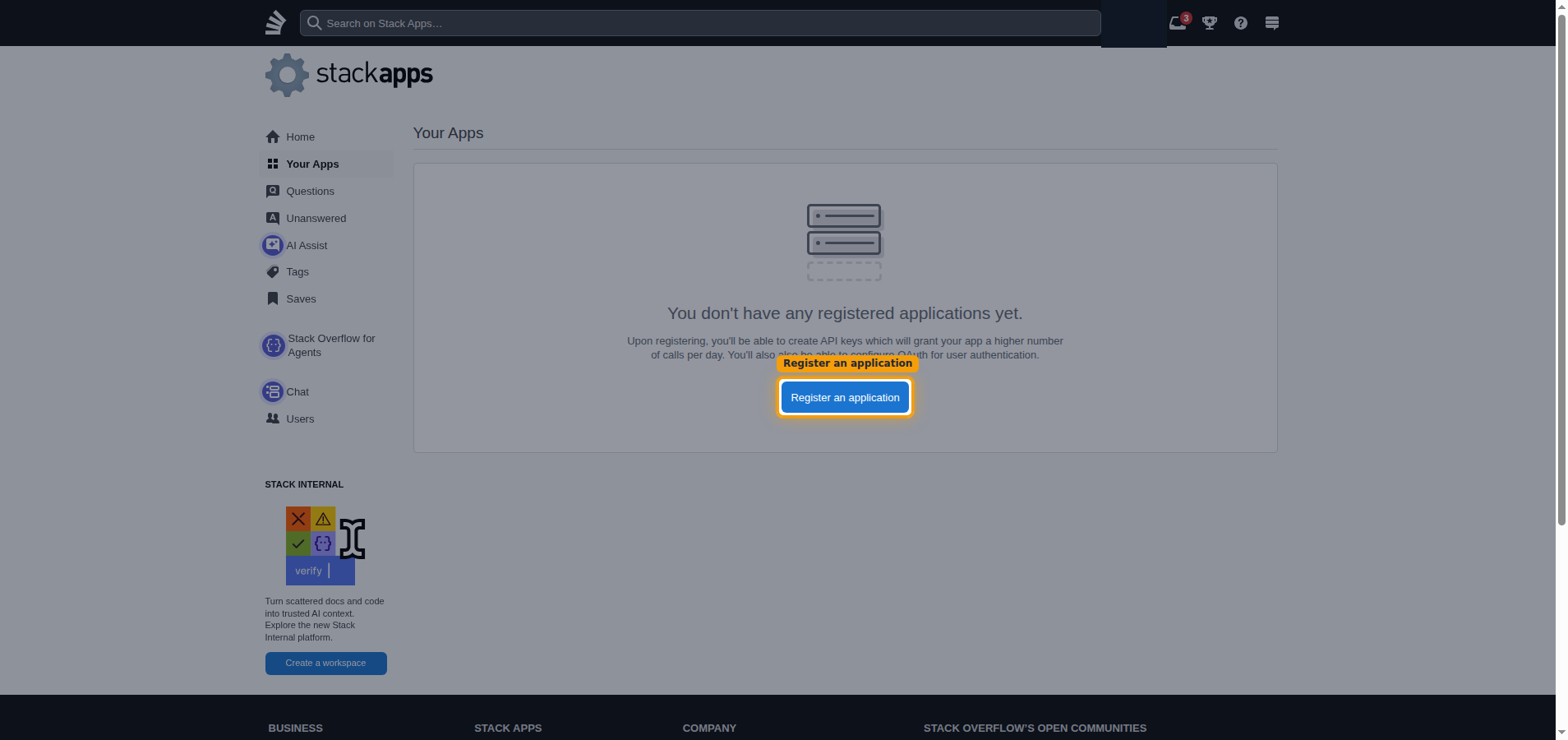Click the footer heading STACK OVERFLOW'S OPEN COMMUNITIES
Screen dimensions: 1568x740
[x=1035, y=728]
